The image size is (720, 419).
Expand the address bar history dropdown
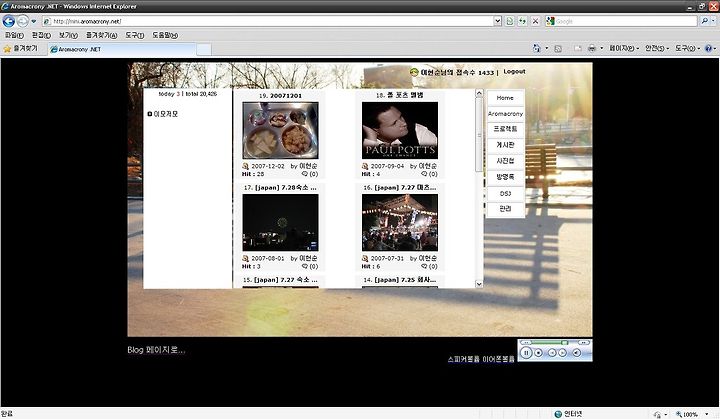[497, 21]
